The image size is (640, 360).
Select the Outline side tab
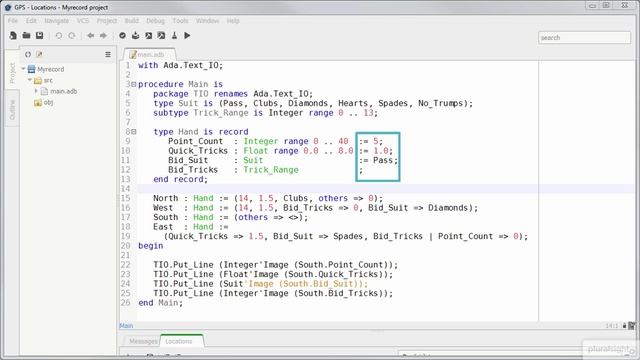[x=12, y=110]
